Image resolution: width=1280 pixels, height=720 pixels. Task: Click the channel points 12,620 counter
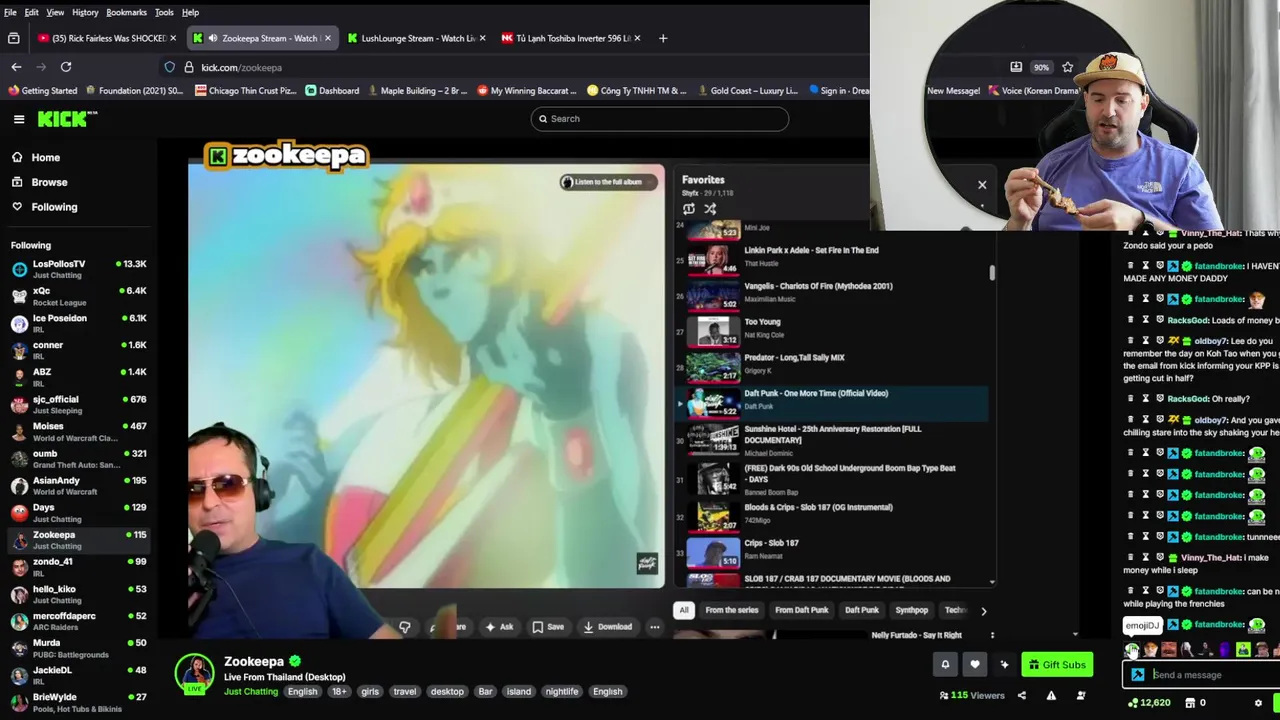point(1149,703)
